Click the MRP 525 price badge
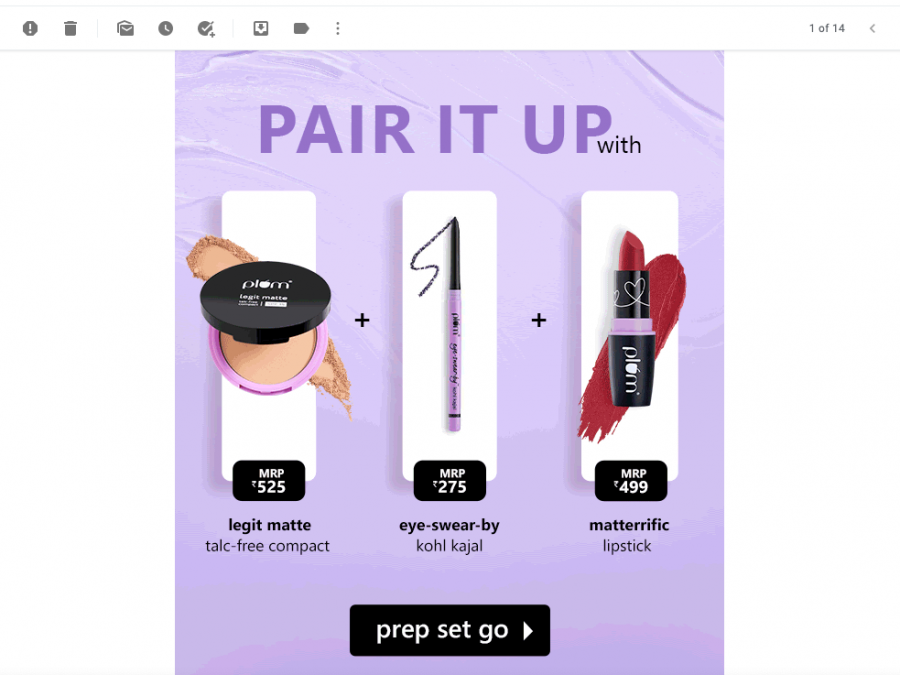Viewport: 900px width, 675px height. click(x=269, y=480)
